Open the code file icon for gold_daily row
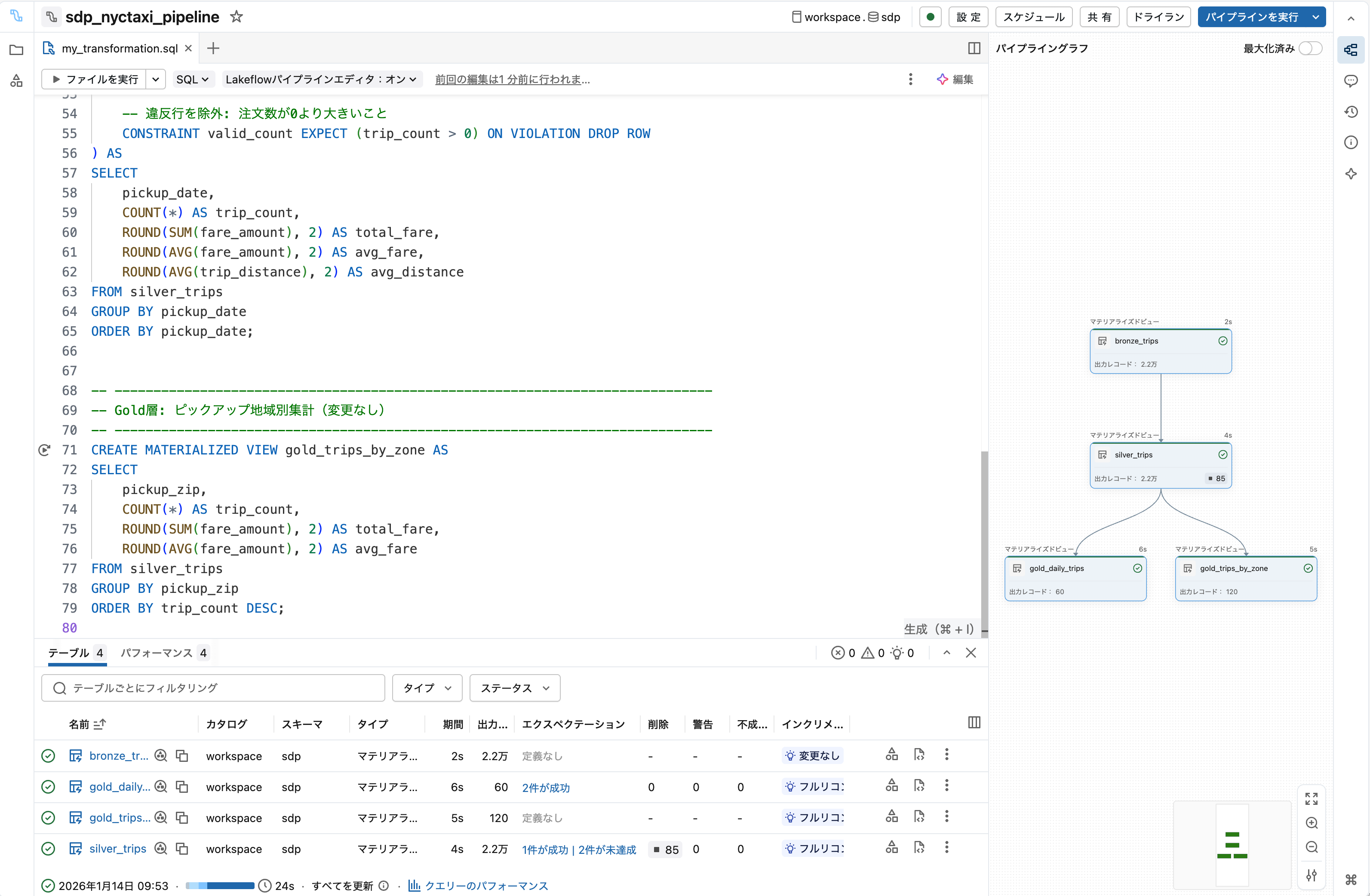 tap(919, 786)
